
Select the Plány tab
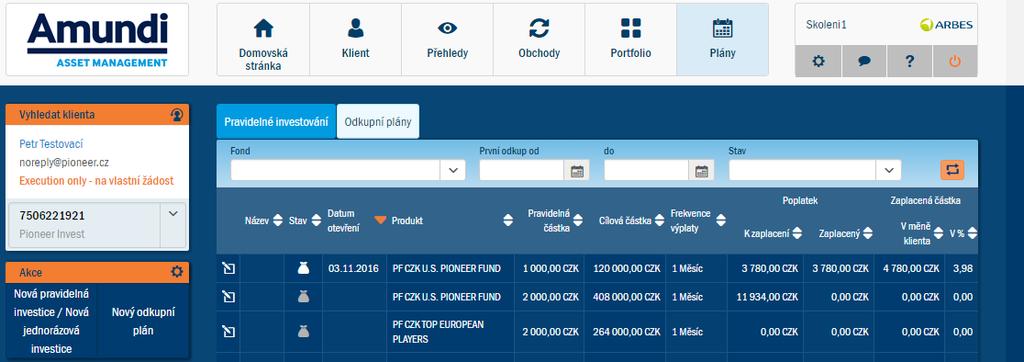pos(722,40)
